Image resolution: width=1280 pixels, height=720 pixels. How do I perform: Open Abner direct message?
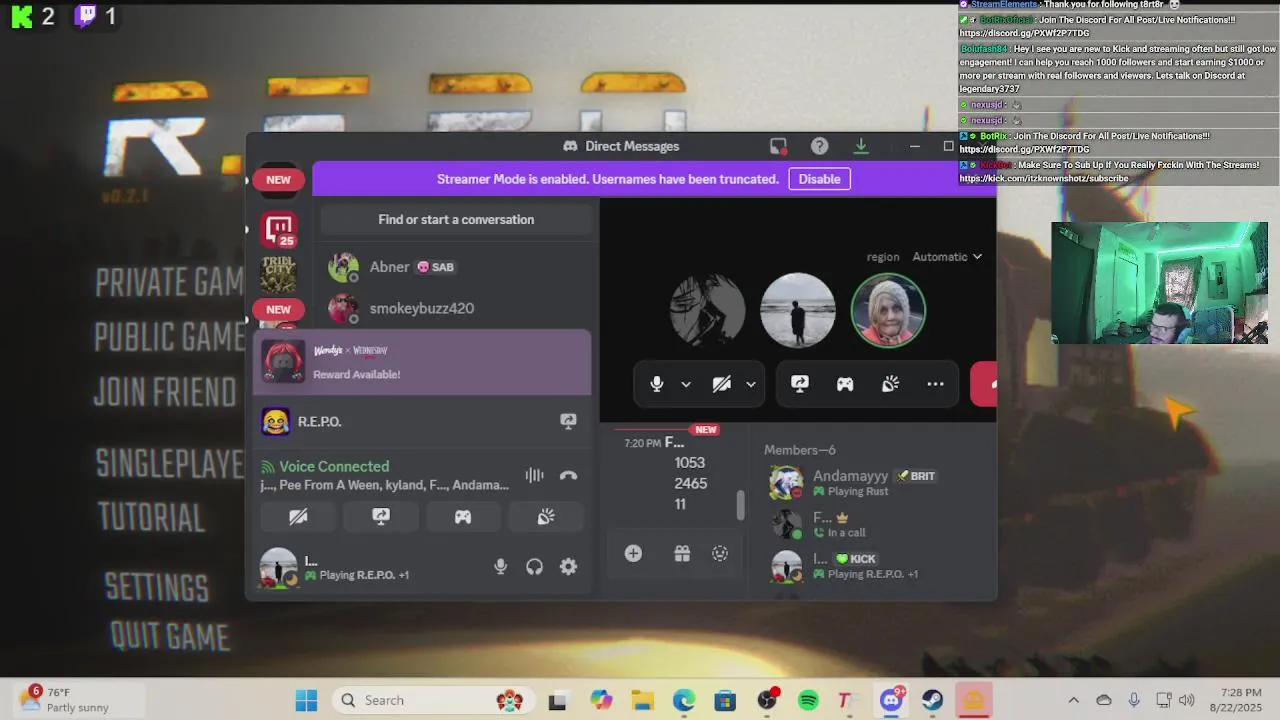pos(456,267)
